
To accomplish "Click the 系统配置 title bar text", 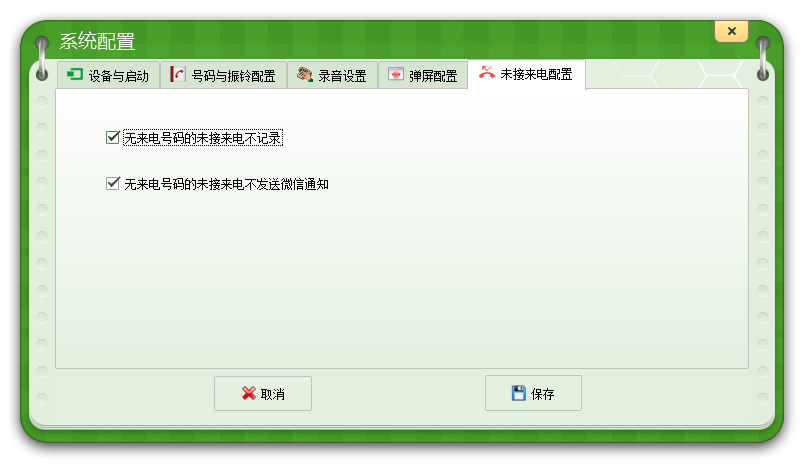I will click(97, 42).
